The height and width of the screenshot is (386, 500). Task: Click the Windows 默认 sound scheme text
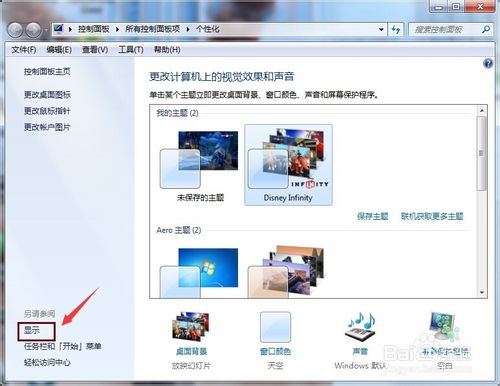(x=360, y=366)
